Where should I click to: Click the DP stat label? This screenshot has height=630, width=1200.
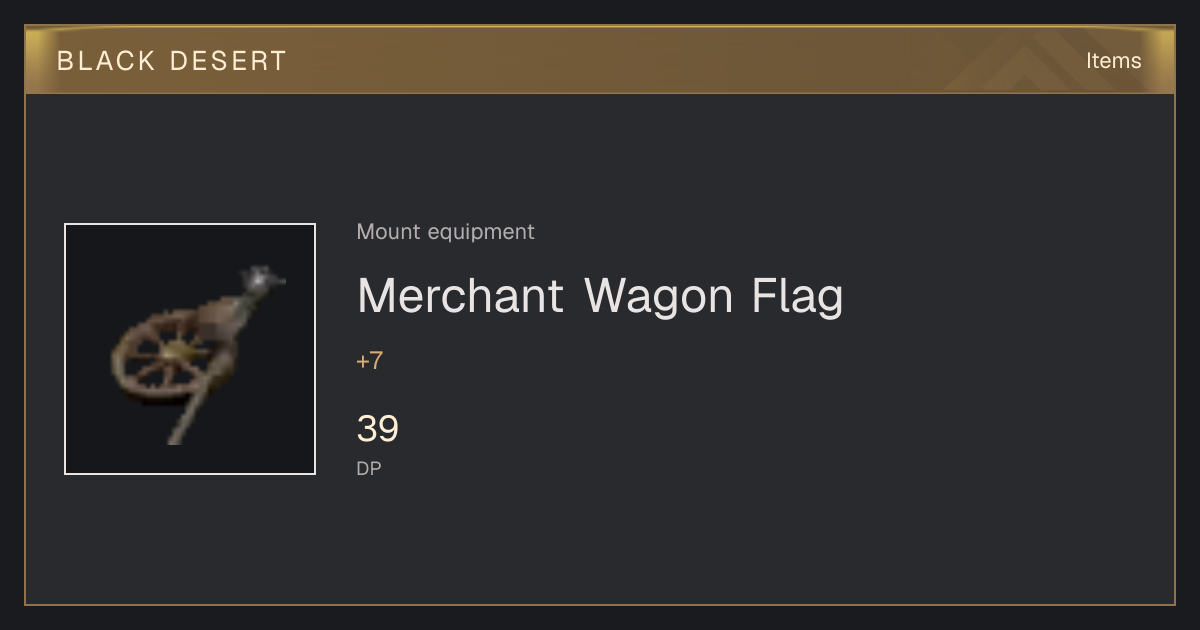(369, 468)
